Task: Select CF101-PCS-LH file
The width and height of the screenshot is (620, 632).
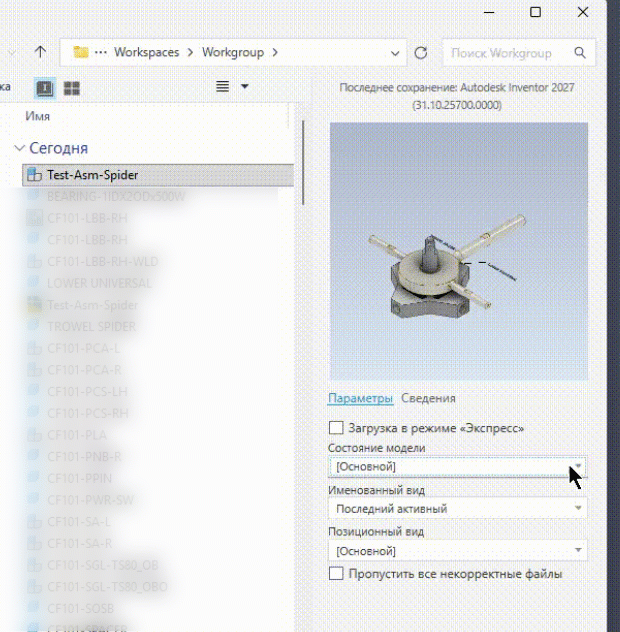Action: [x=87, y=392]
